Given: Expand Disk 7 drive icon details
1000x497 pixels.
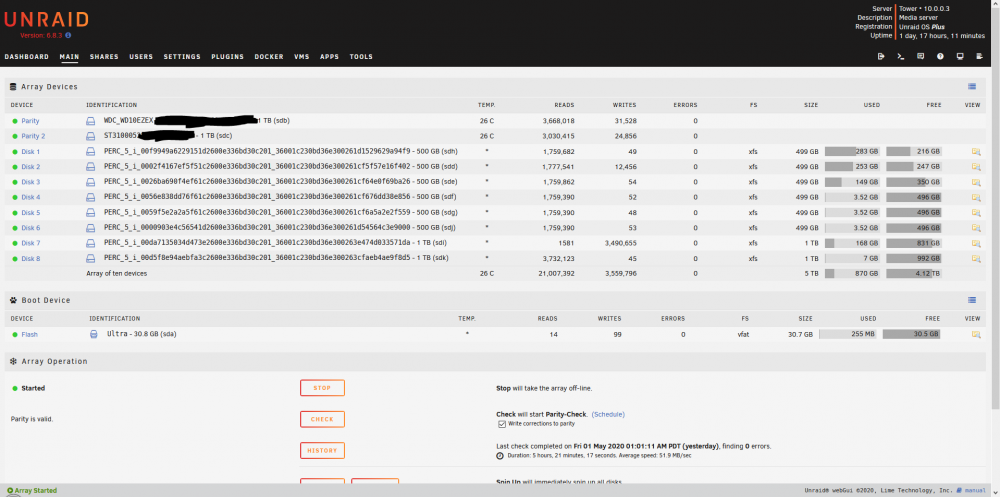Looking at the screenshot, I should pyautogui.click(x=91, y=243).
